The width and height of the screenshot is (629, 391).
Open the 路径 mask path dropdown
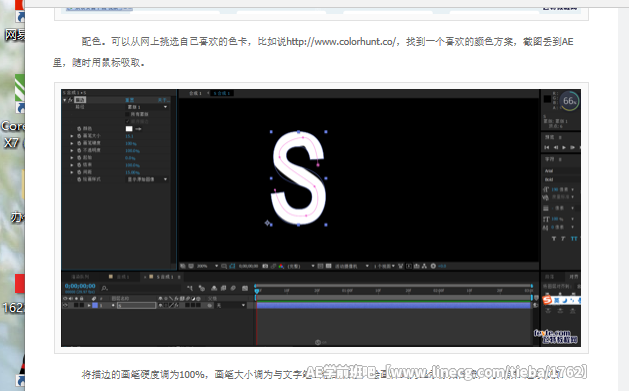147,107
